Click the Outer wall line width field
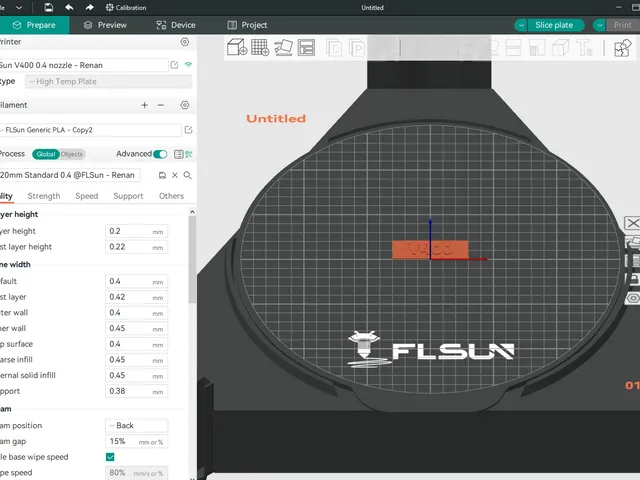This screenshot has height=480, width=640. pos(136,313)
